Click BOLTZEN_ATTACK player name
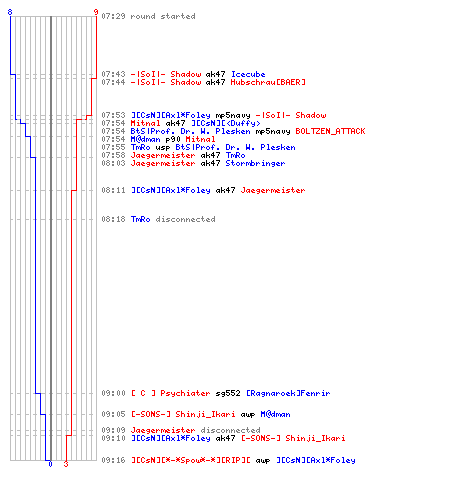 [330, 131]
